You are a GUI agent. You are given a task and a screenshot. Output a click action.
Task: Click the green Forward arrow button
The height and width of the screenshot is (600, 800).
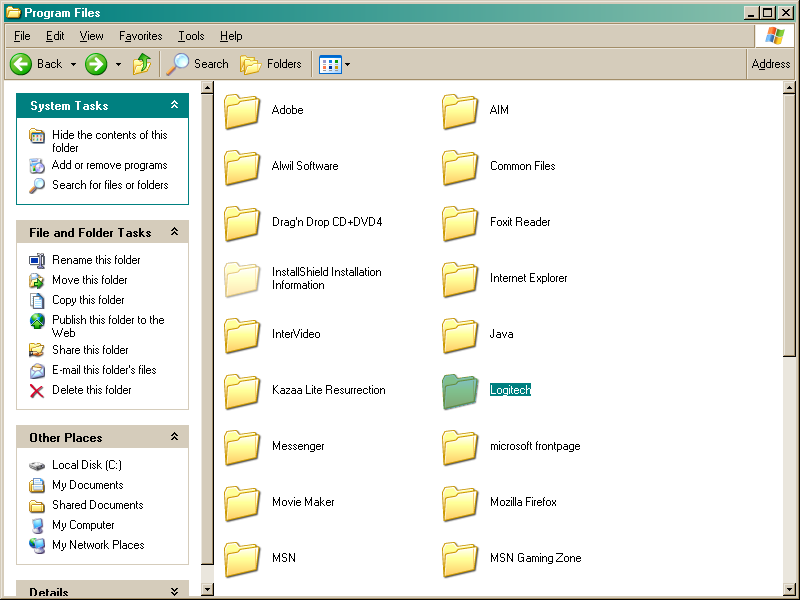click(96, 64)
